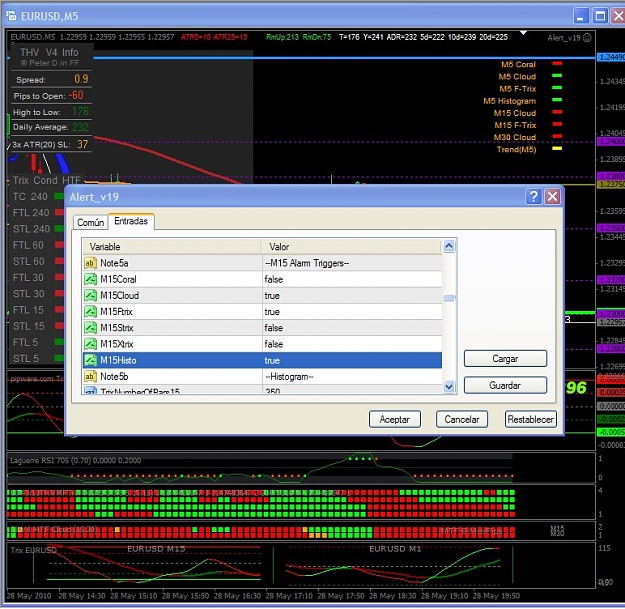Click the Cancelar button
This screenshot has width=625, height=609.
pos(462,420)
